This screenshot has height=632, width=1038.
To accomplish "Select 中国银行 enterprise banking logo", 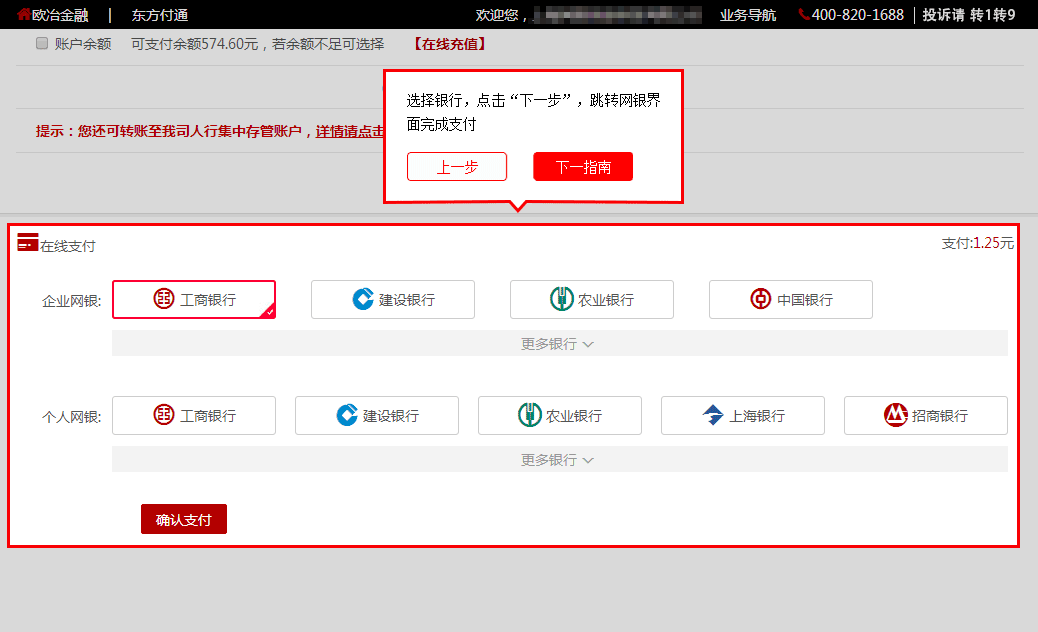I will [x=761, y=299].
